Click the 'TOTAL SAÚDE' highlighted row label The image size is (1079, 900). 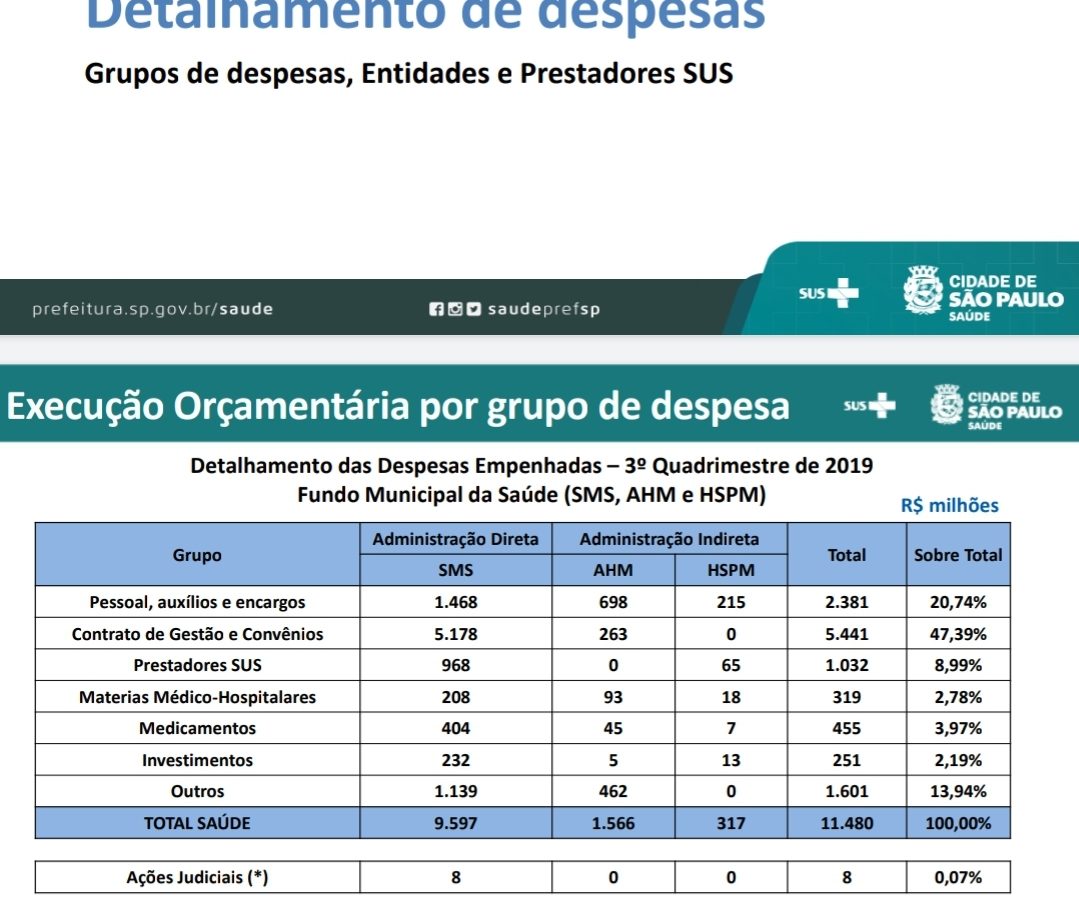tap(197, 823)
